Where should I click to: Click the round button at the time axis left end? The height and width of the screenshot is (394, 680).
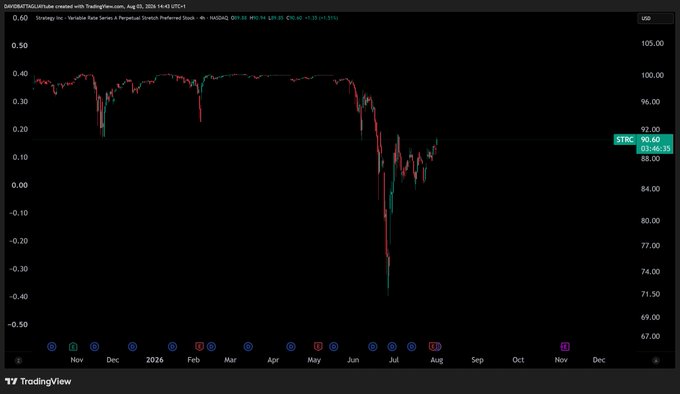[18, 360]
